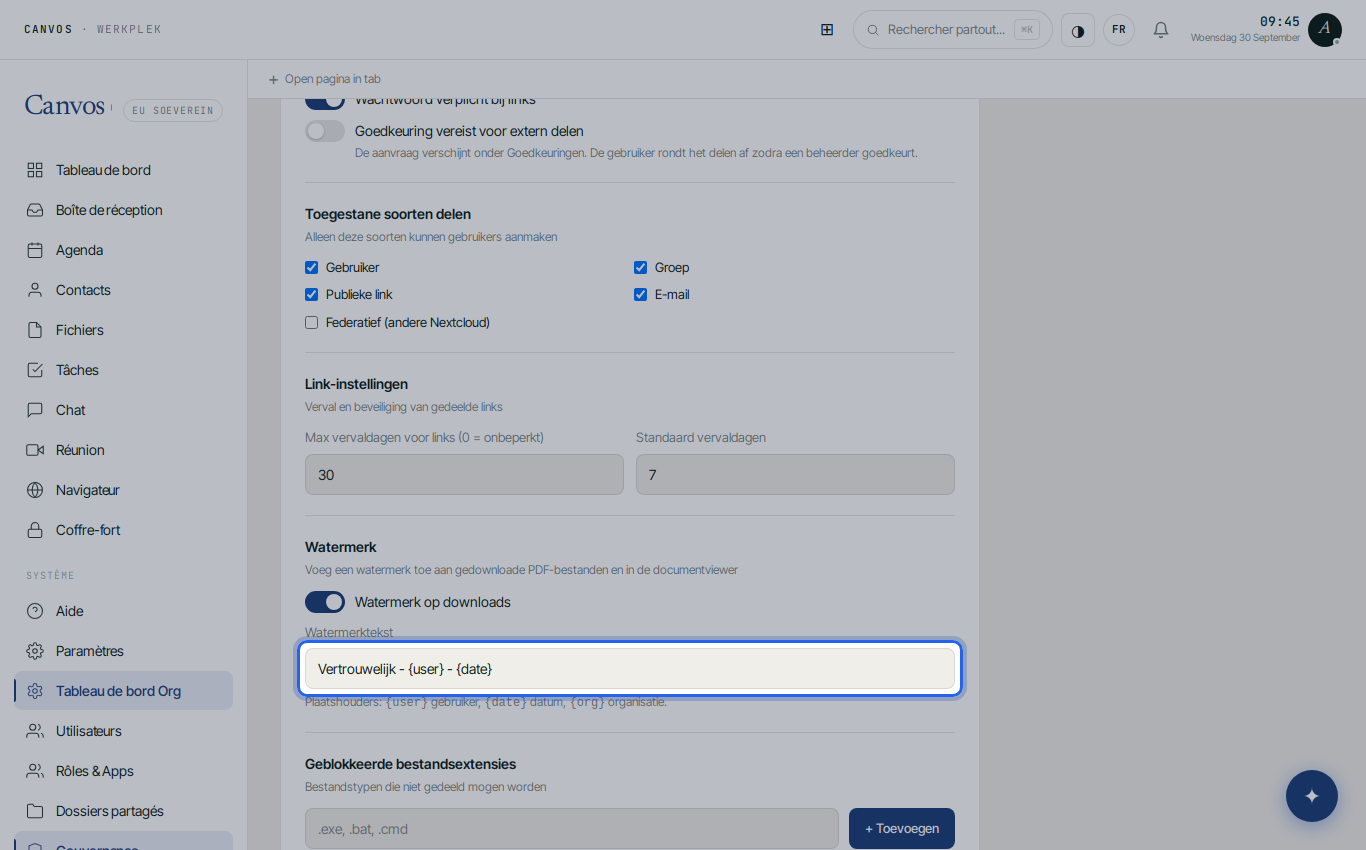Enable Goedkeuring vereist voor extern delen
Image resolution: width=1366 pixels, height=850 pixels.
(325, 131)
